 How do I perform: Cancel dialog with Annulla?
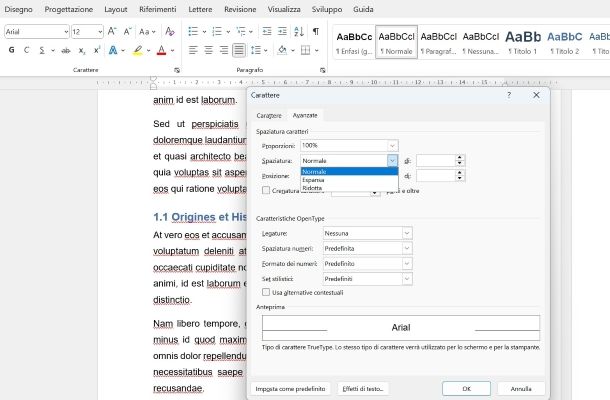coord(521,389)
